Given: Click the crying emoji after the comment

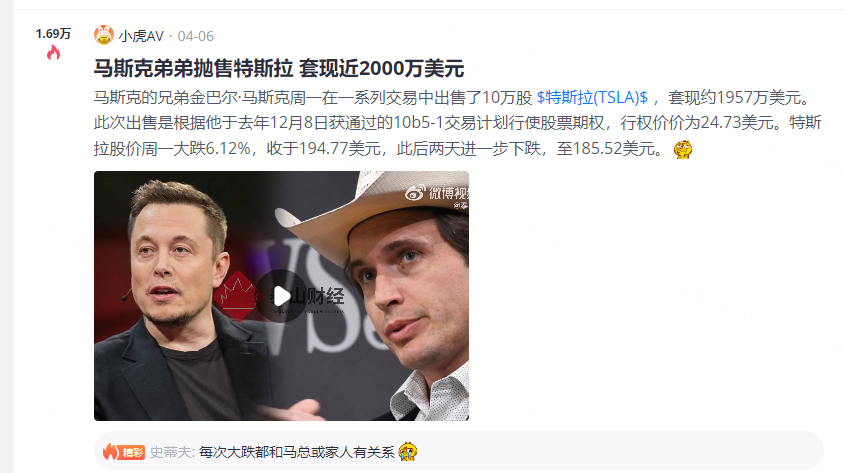Looking at the screenshot, I should click(408, 452).
